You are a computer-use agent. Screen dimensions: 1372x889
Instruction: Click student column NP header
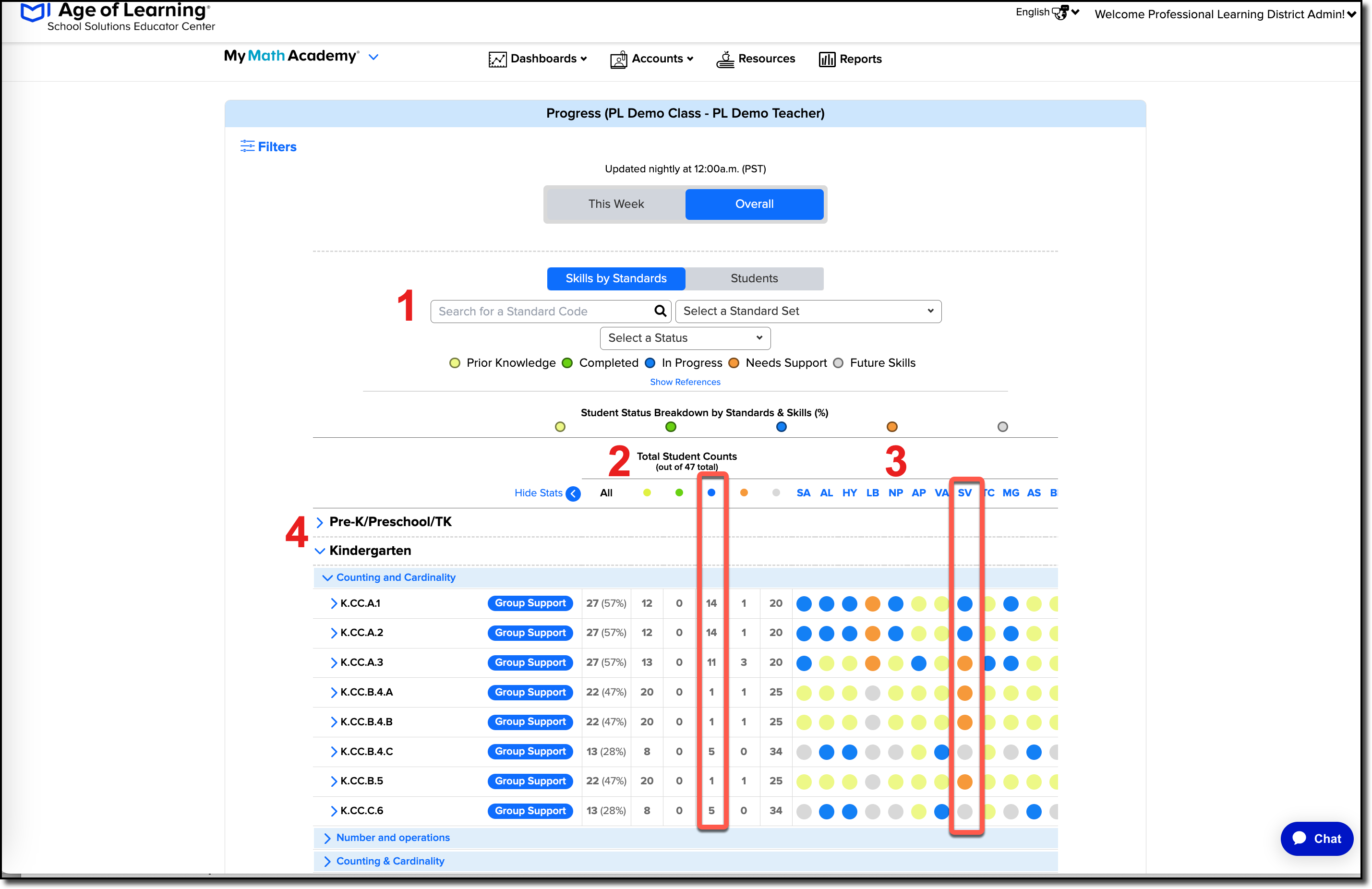[896, 493]
